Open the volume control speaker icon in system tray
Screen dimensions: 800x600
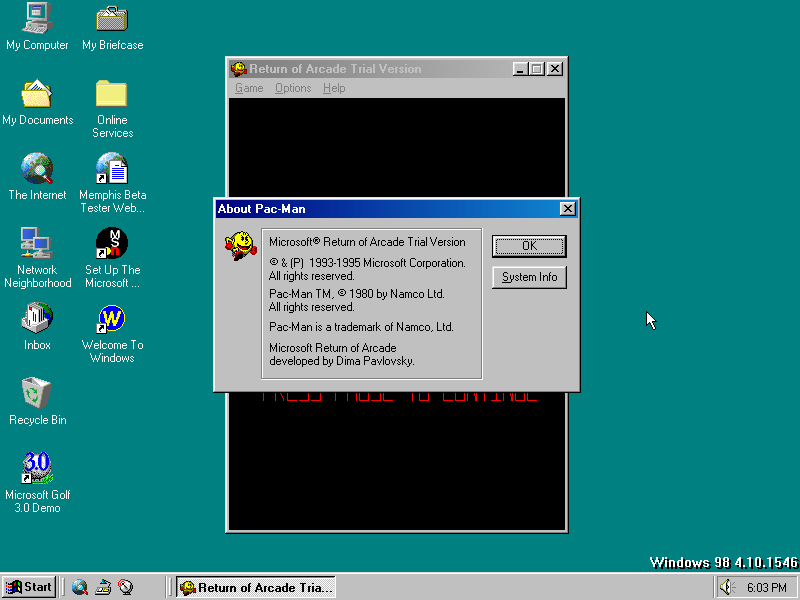727,587
